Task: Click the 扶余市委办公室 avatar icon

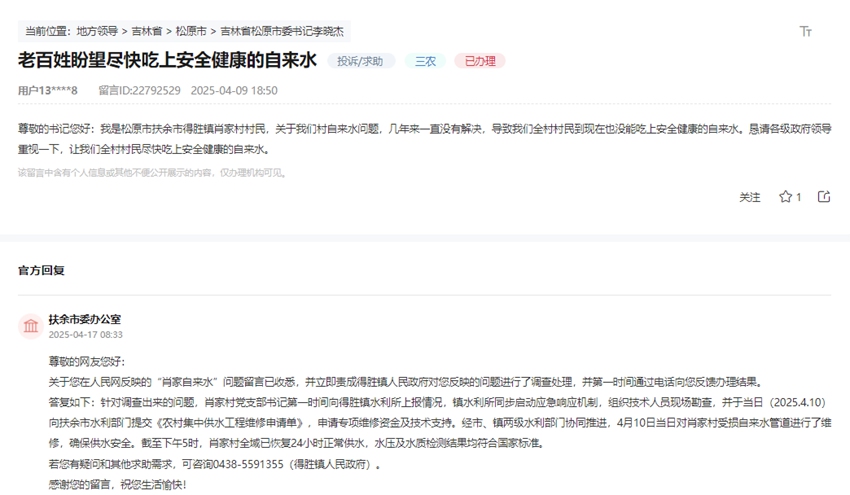Action: (30, 326)
